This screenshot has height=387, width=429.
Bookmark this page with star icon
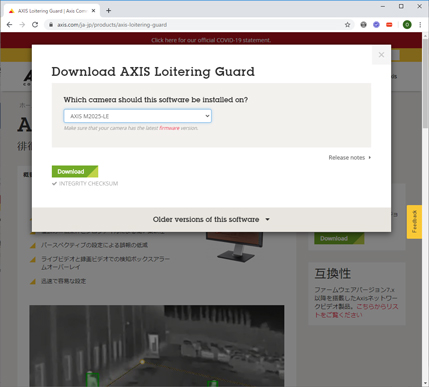[347, 25]
